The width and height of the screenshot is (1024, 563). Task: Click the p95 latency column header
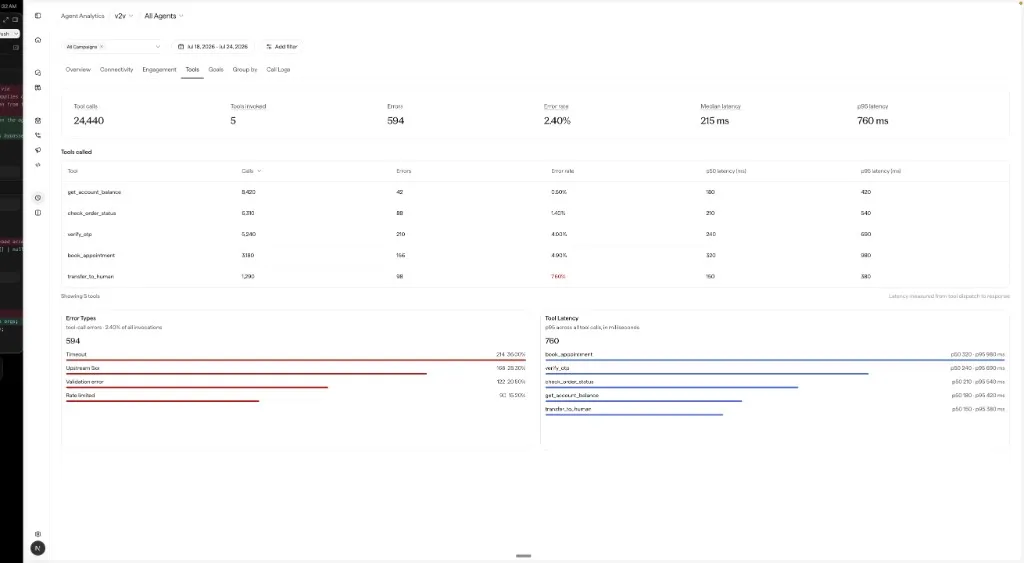coord(880,171)
